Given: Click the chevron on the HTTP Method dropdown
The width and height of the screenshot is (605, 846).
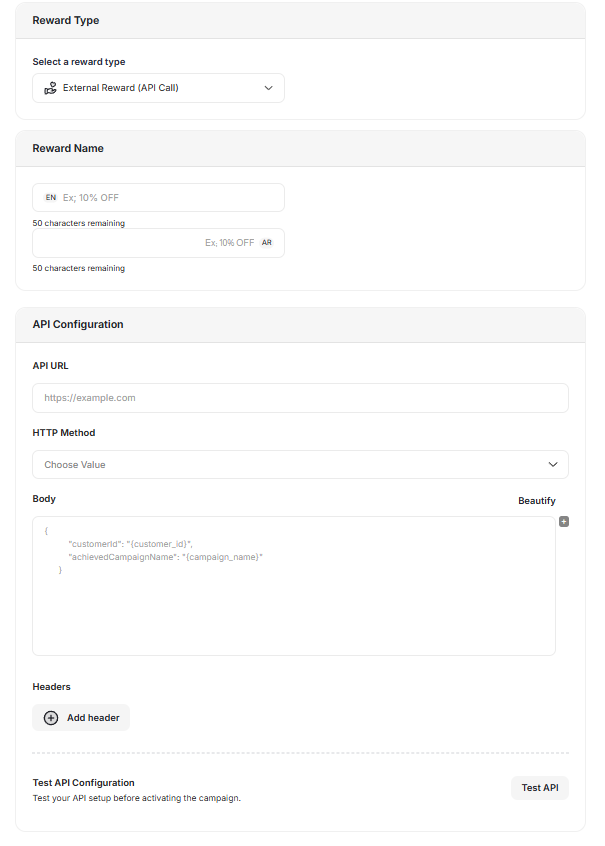Looking at the screenshot, I should click(x=553, y=464).
